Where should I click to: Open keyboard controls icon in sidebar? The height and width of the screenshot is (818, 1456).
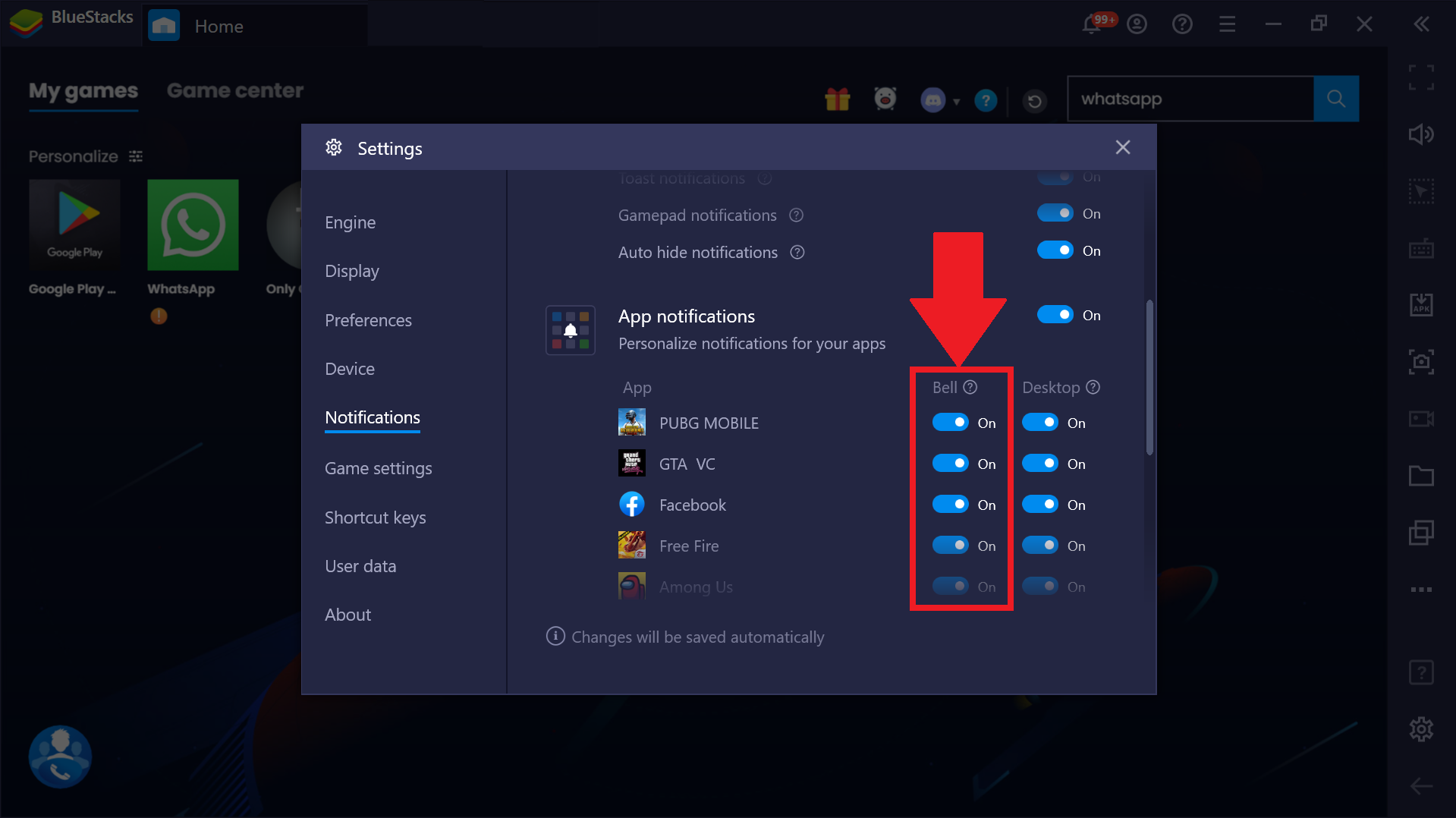click(x=1421, y=248)
